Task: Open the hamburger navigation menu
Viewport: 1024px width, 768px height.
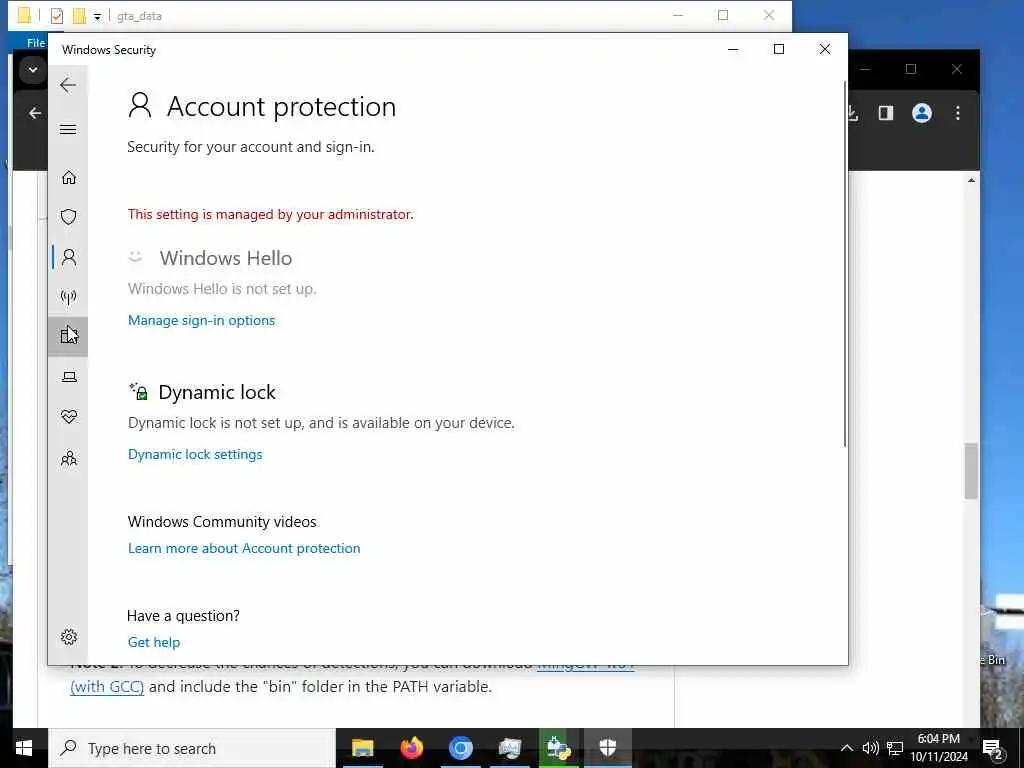Action: click(x=68, y=129)
